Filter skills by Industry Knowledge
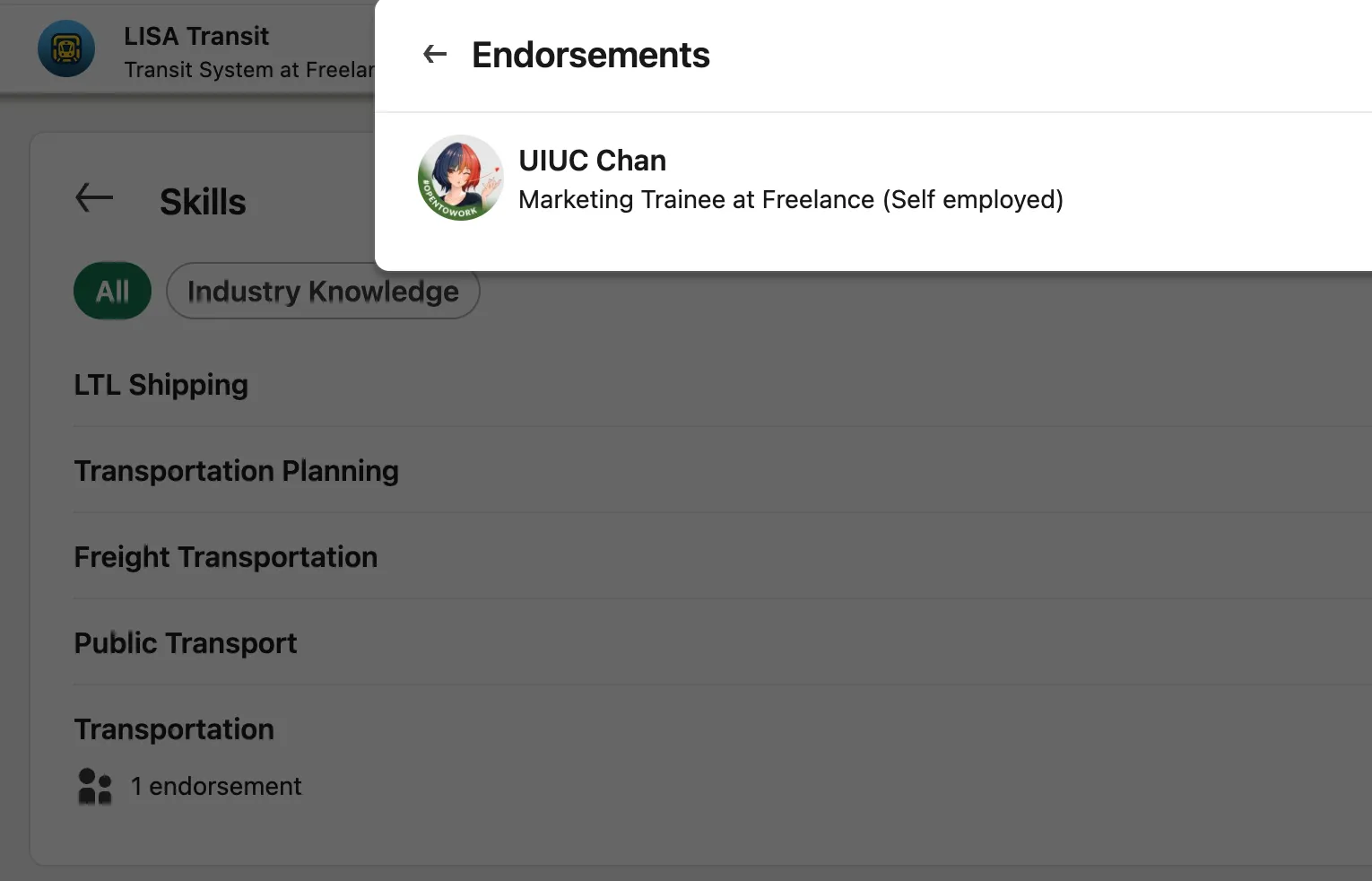Screen dimensions: 1372x881 (323, 291)
